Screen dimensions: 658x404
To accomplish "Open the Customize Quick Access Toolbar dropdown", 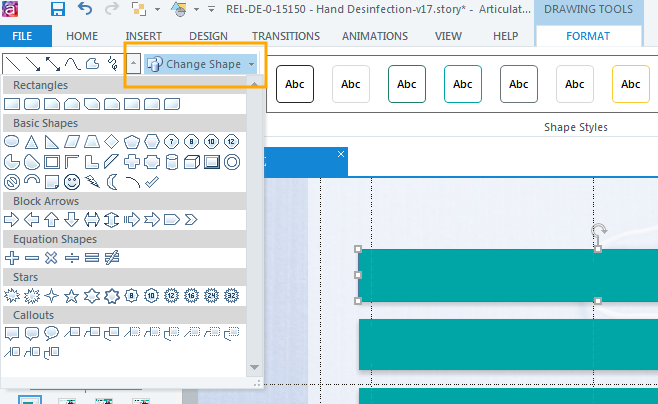I will pos(212,9).
